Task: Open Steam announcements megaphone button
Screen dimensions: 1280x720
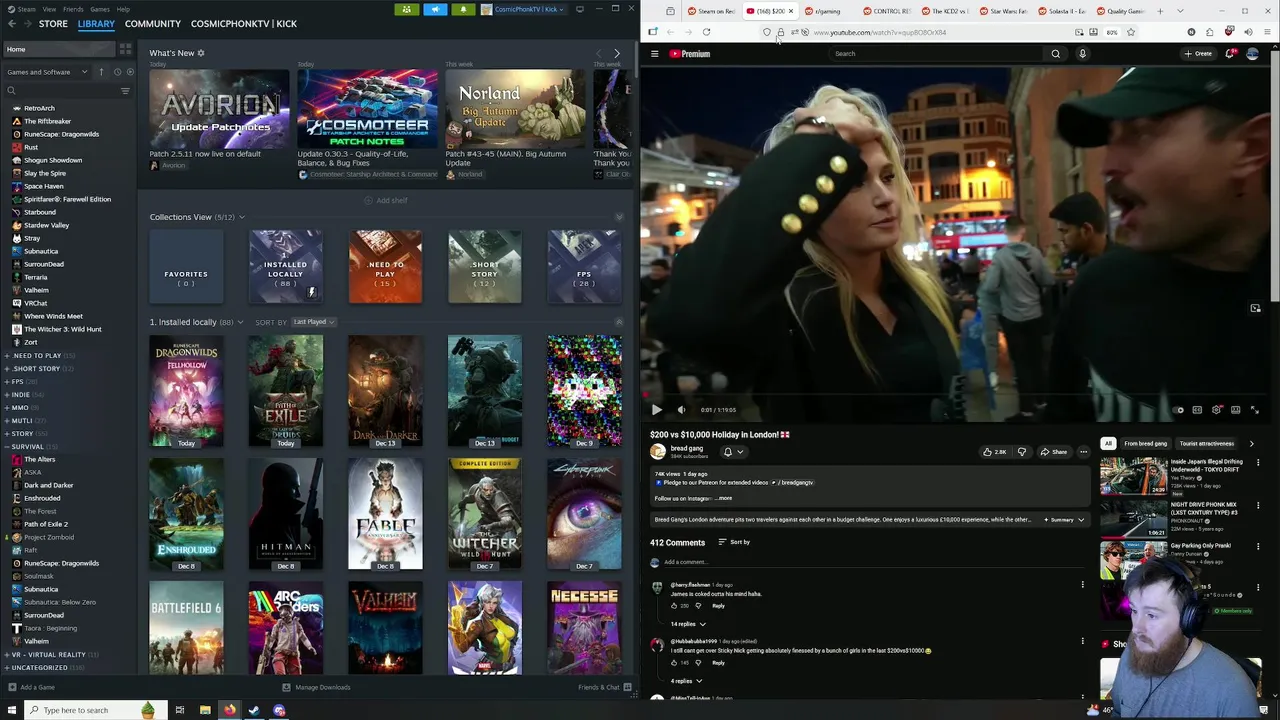Action: (435, 9)
